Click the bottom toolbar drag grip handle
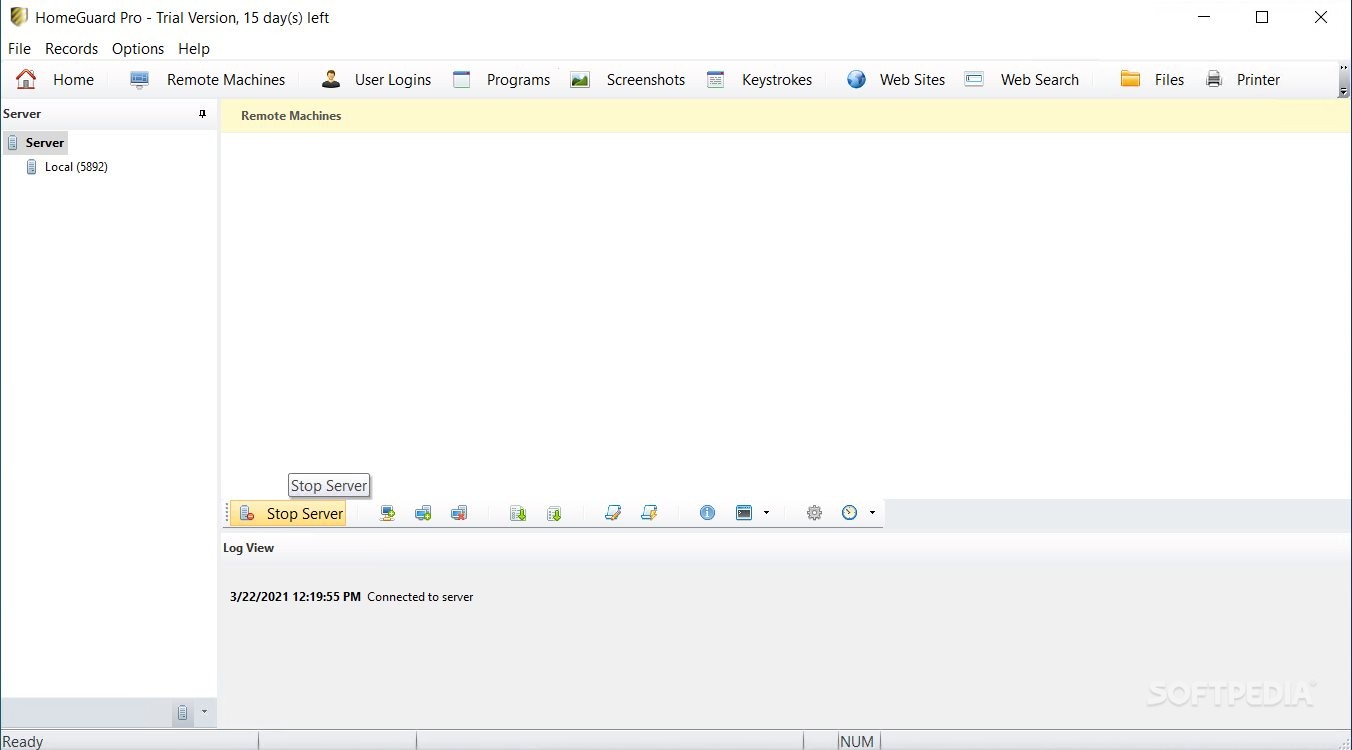 click(226, 513)
